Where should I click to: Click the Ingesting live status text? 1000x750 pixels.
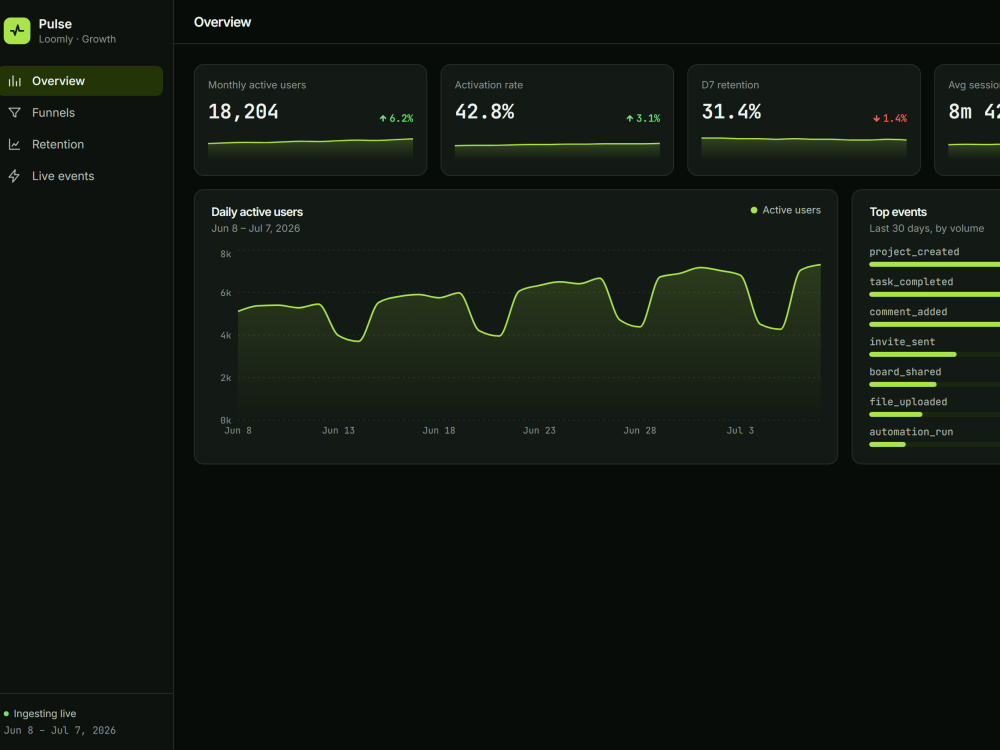tap(45, 714)
